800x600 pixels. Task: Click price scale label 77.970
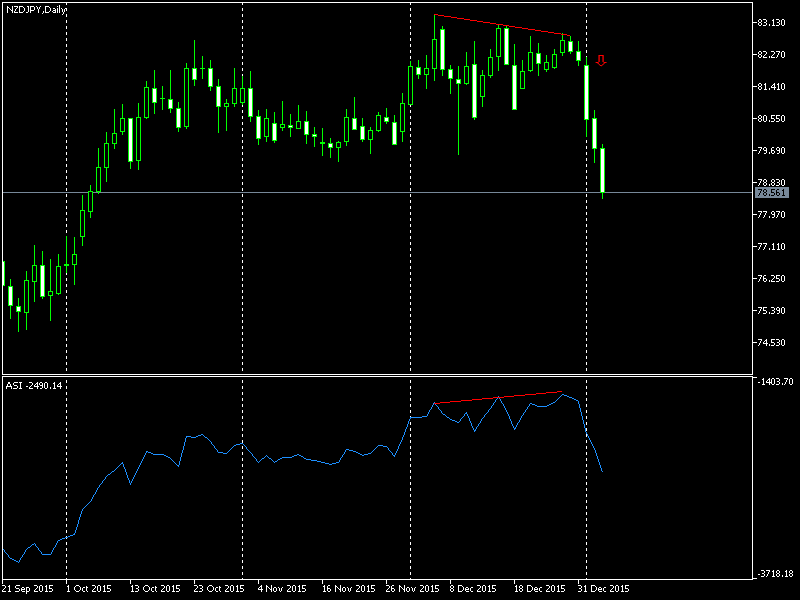tap(771, 215)
